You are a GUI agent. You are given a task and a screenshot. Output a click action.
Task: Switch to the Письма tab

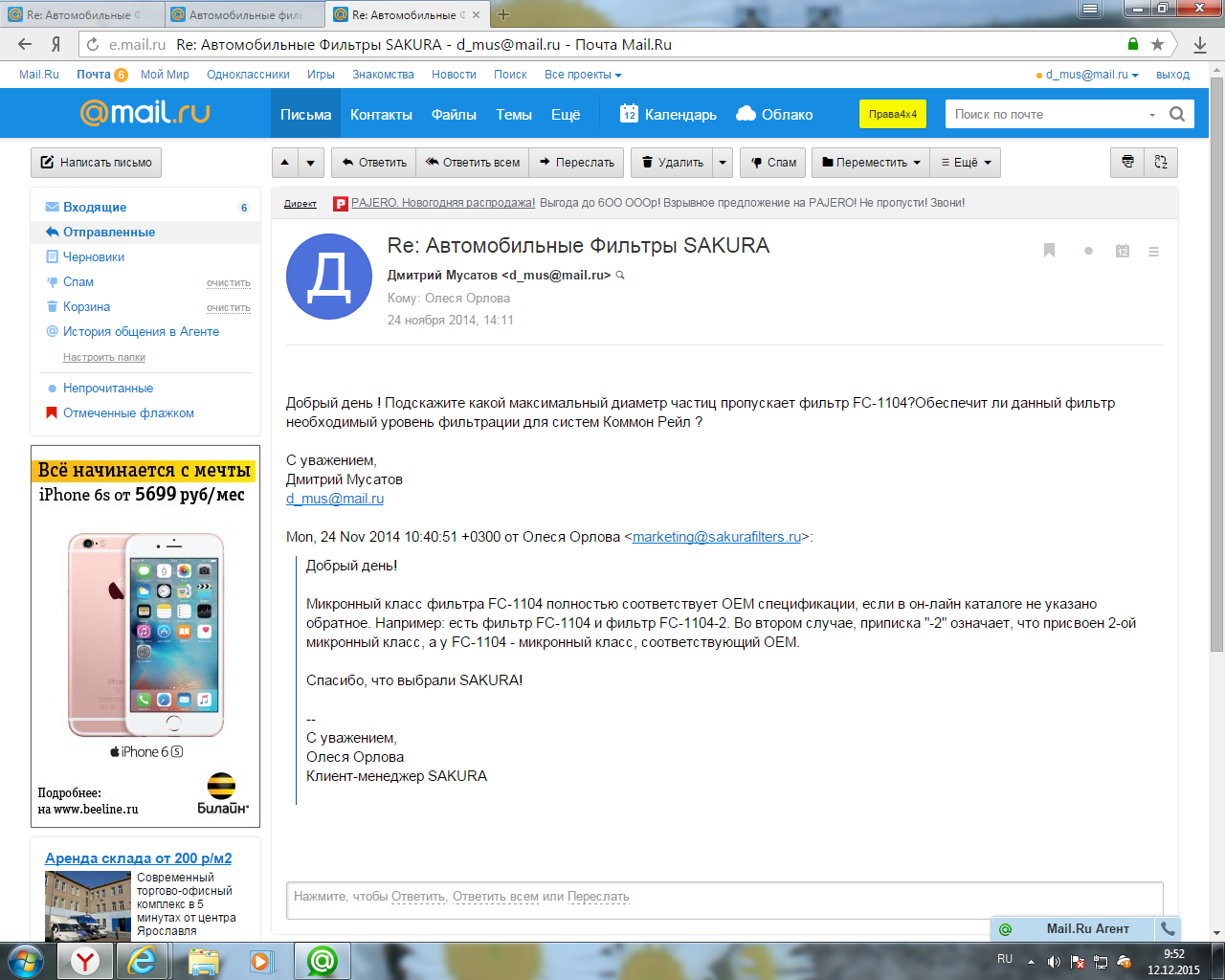306,114
